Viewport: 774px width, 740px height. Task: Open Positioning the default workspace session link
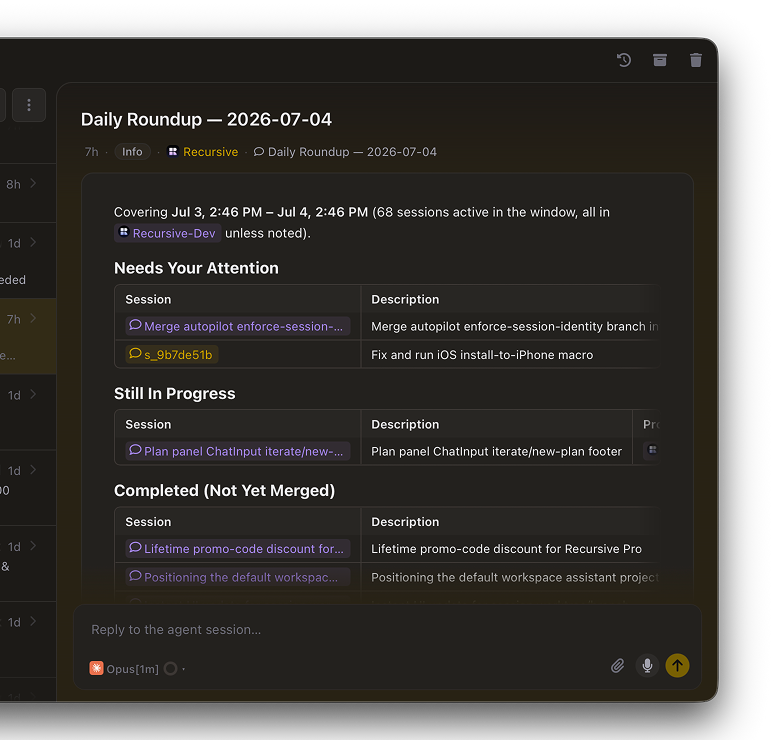(238, 577)
